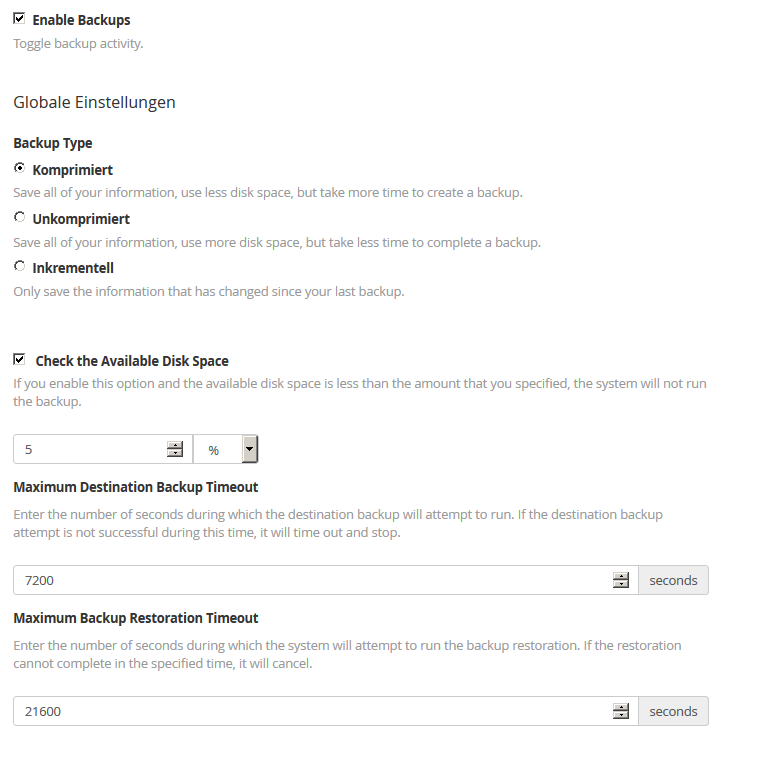This screenshot has height=759, width=770.
Task: Increment Destination Backup Timeout spinner up
Action: coord(621,576)
